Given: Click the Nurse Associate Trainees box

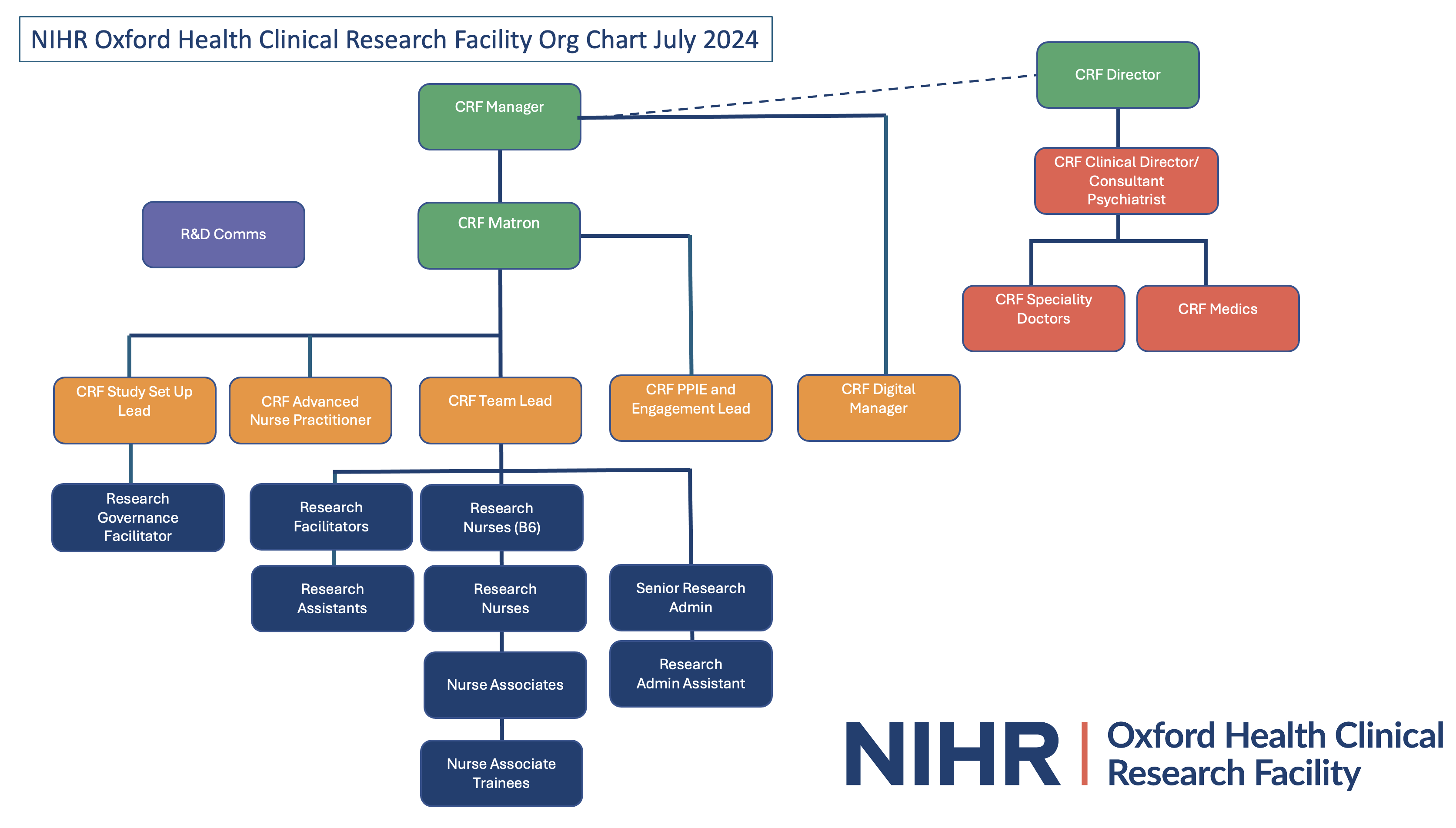Looking at the screenshot, I should (501, 772).
